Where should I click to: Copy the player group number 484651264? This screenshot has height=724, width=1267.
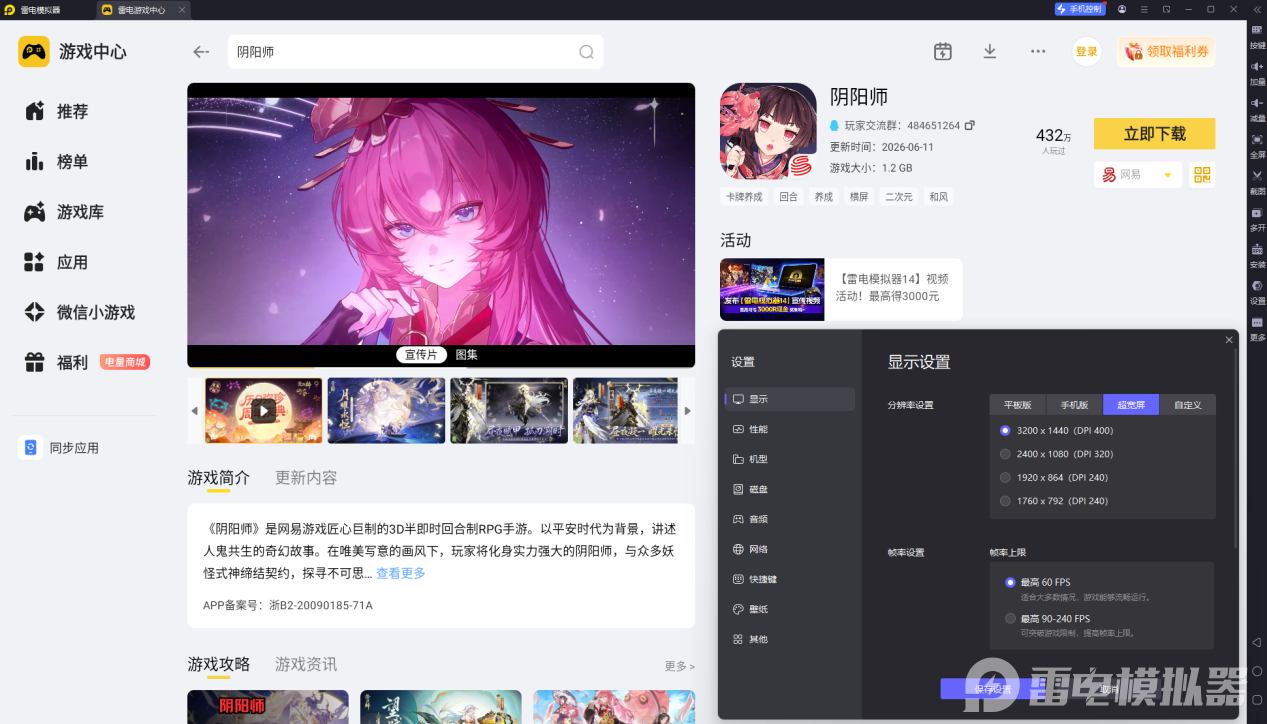tap(969, 126)
